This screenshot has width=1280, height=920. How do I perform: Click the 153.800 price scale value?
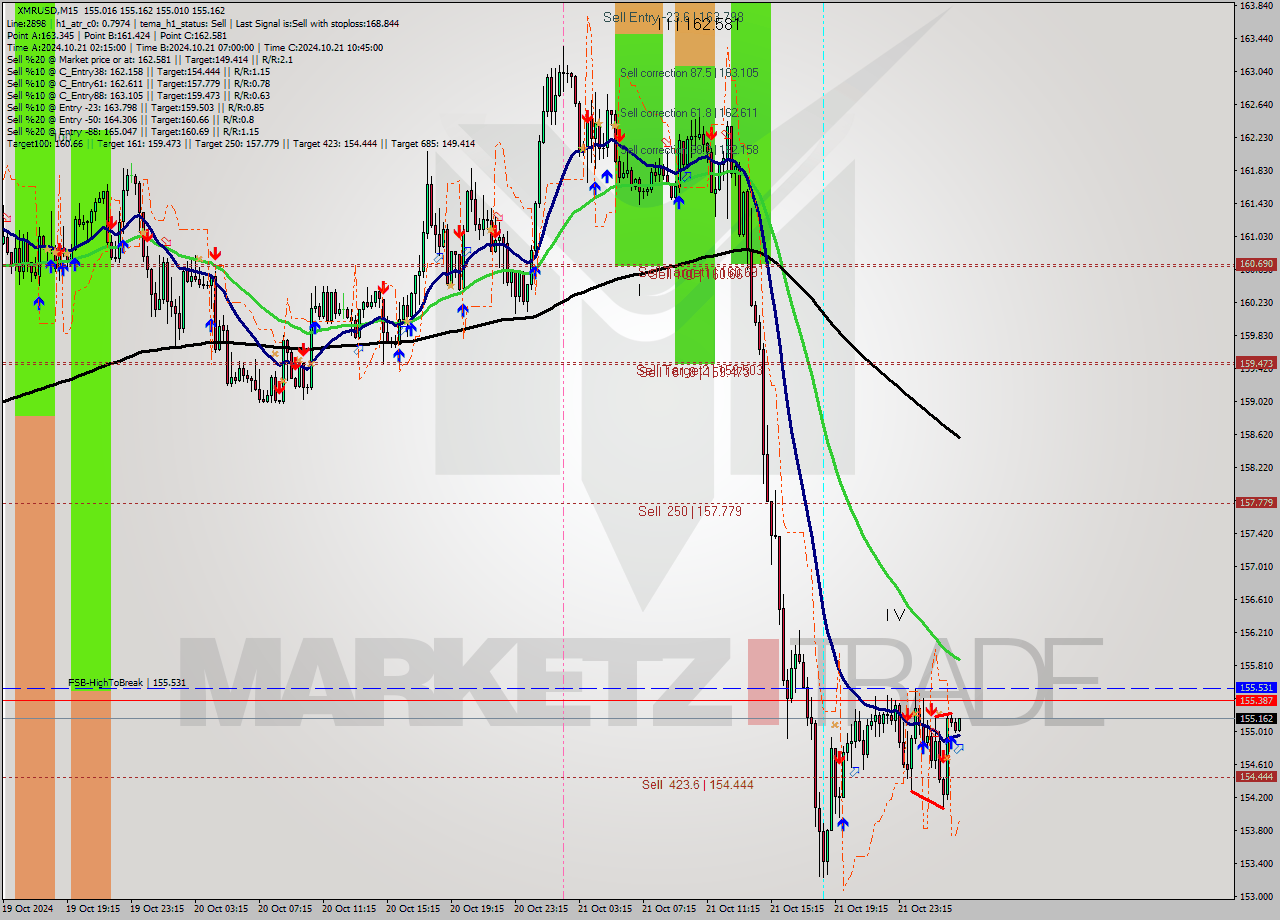click(x=1256, y=831)
